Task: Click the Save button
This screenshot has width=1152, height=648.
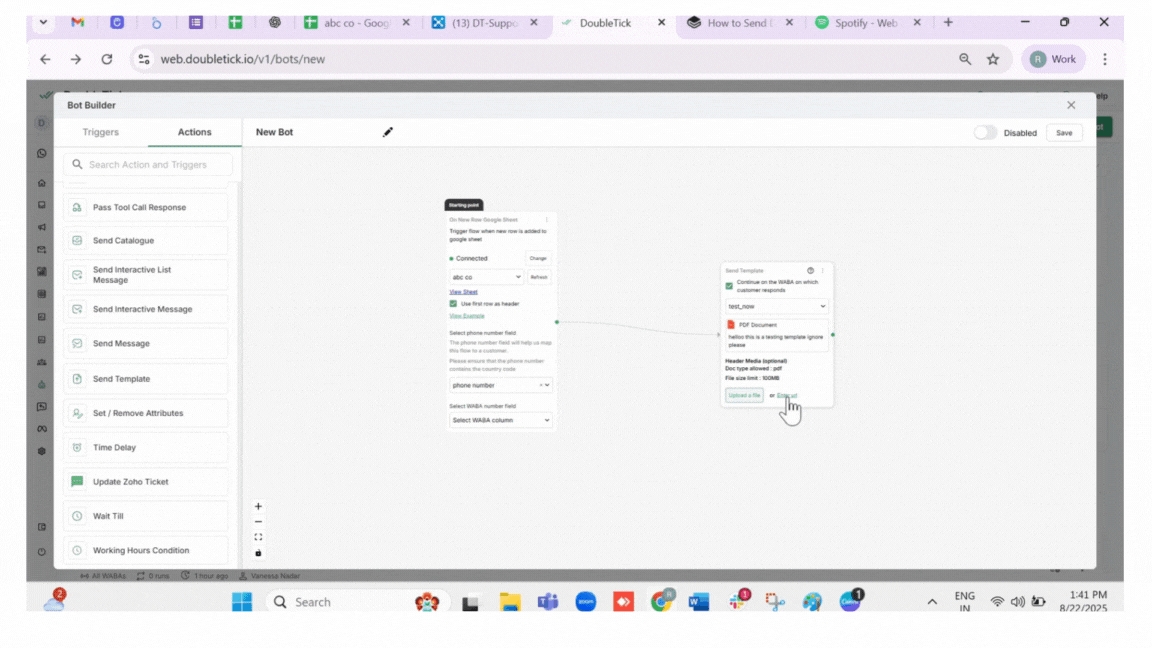Action: point(1064,132)
